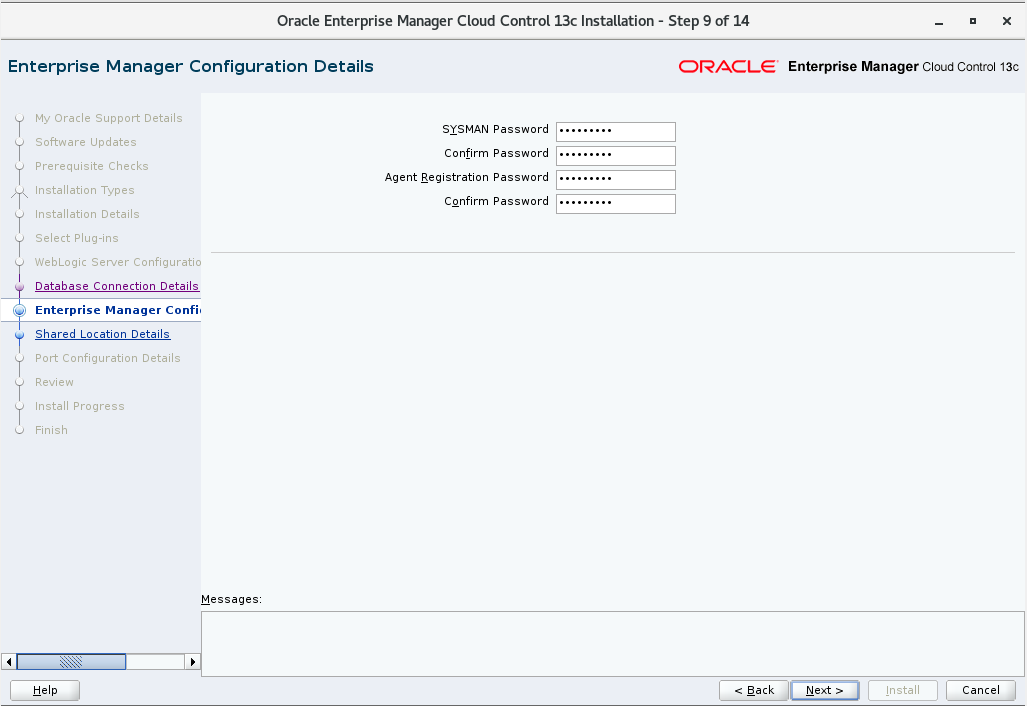Screen dimensions: 1027x706
Task: Click My Oracle Support Details step
Action: (x=109, y=119)
